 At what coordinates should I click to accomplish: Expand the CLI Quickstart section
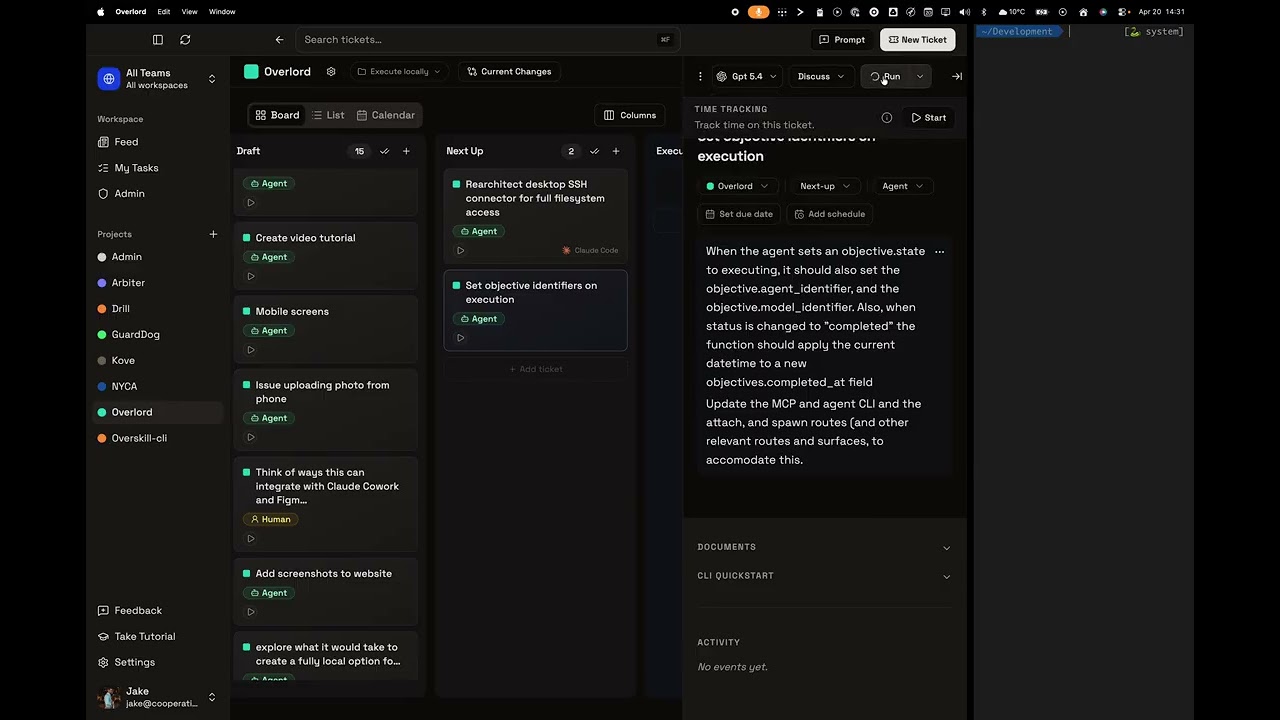824,576
